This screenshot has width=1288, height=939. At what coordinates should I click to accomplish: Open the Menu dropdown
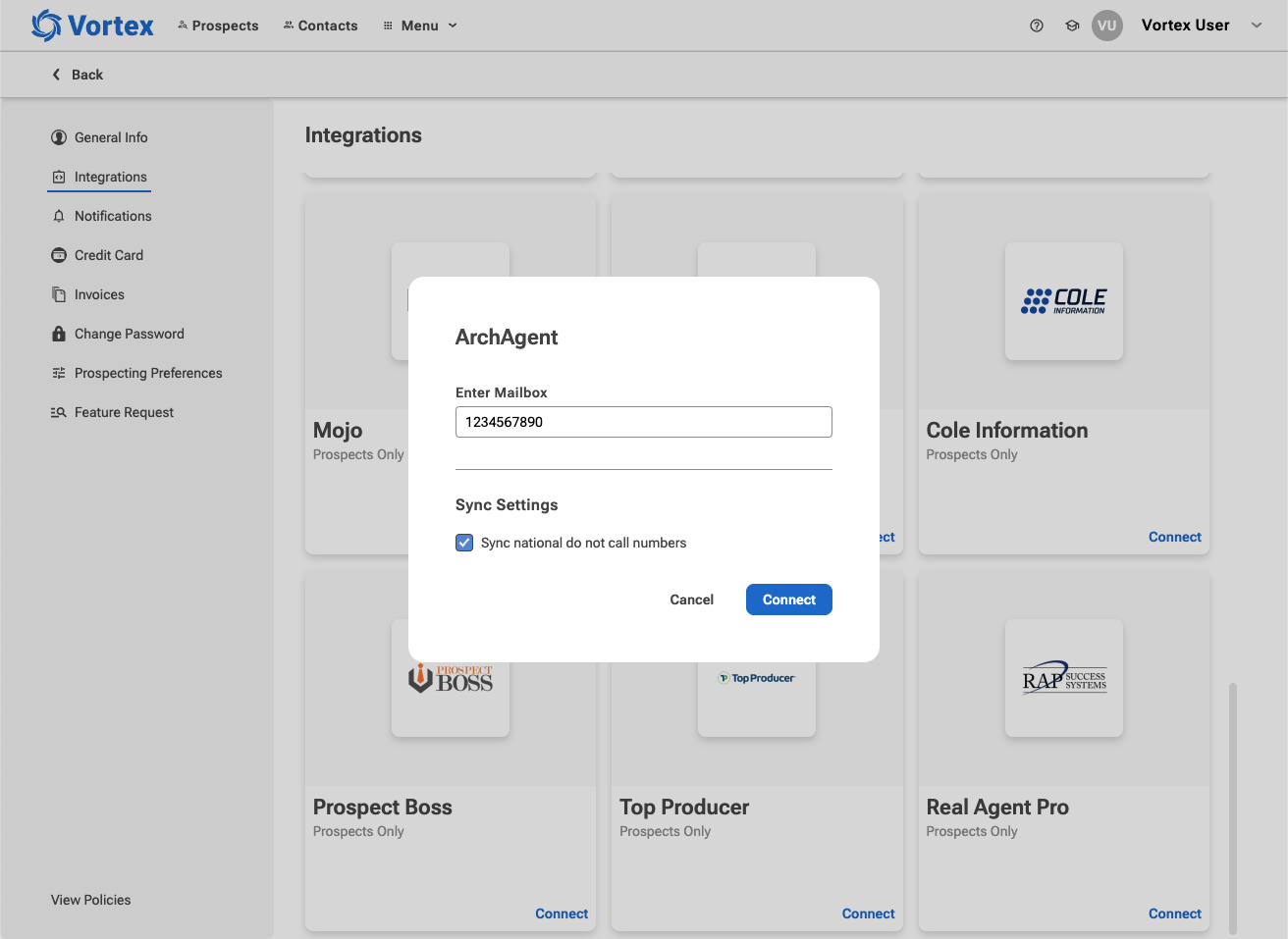(420, 26)
